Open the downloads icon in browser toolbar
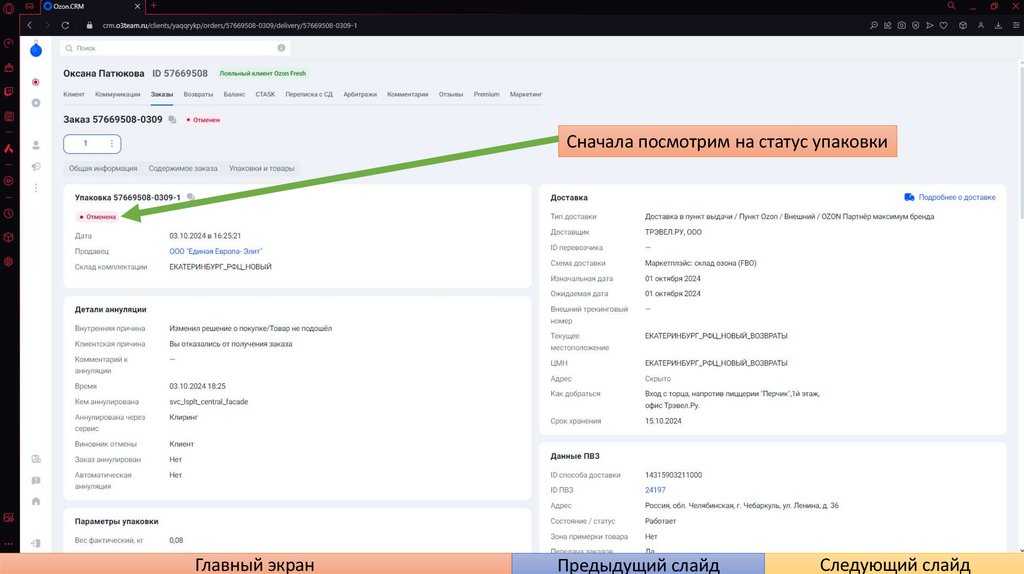This screenshot has width=1024, height=574. pyautogui.click(x=998, y=25)
